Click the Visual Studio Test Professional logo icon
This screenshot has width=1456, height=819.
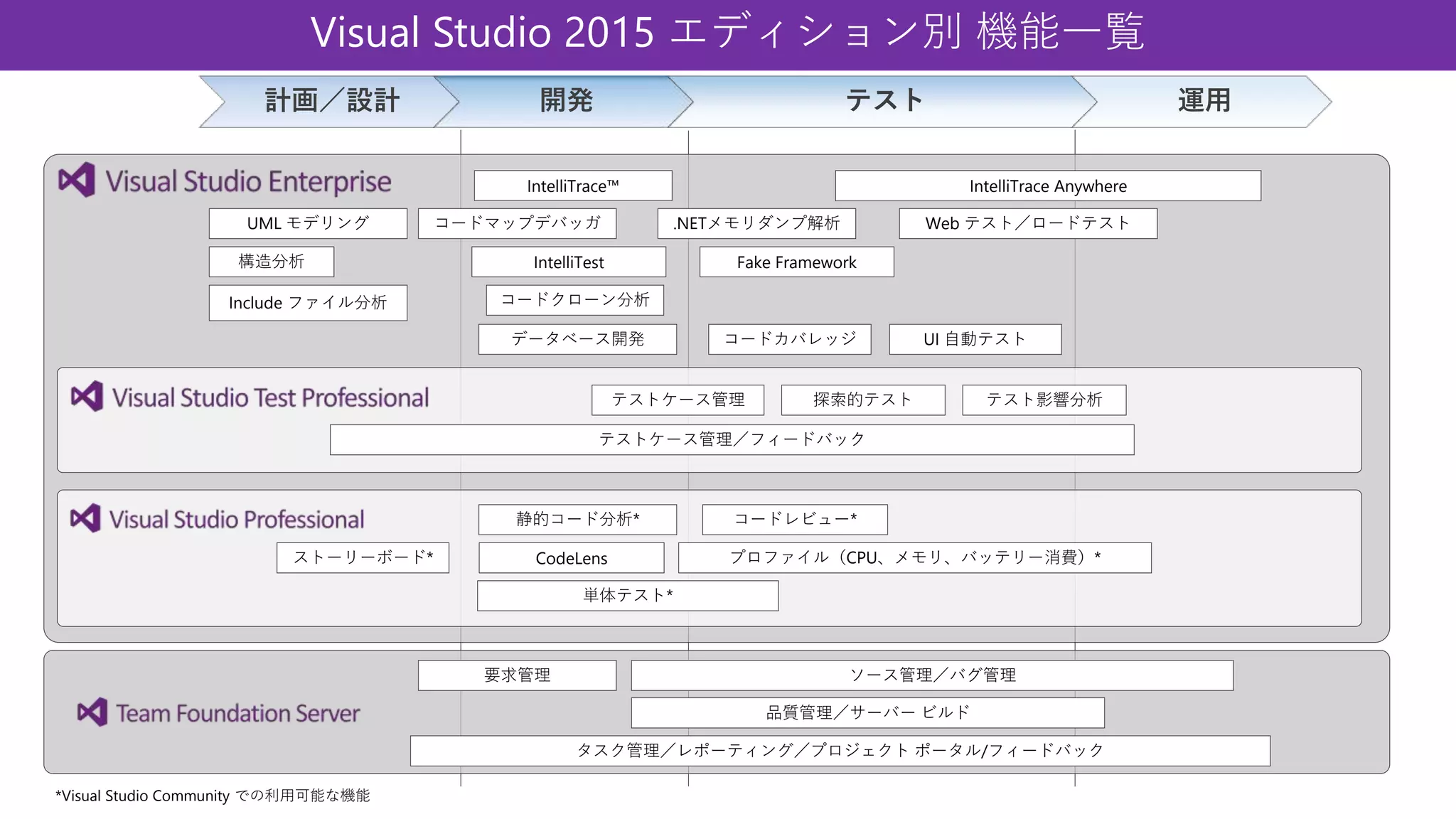click(x=87, y=397)
